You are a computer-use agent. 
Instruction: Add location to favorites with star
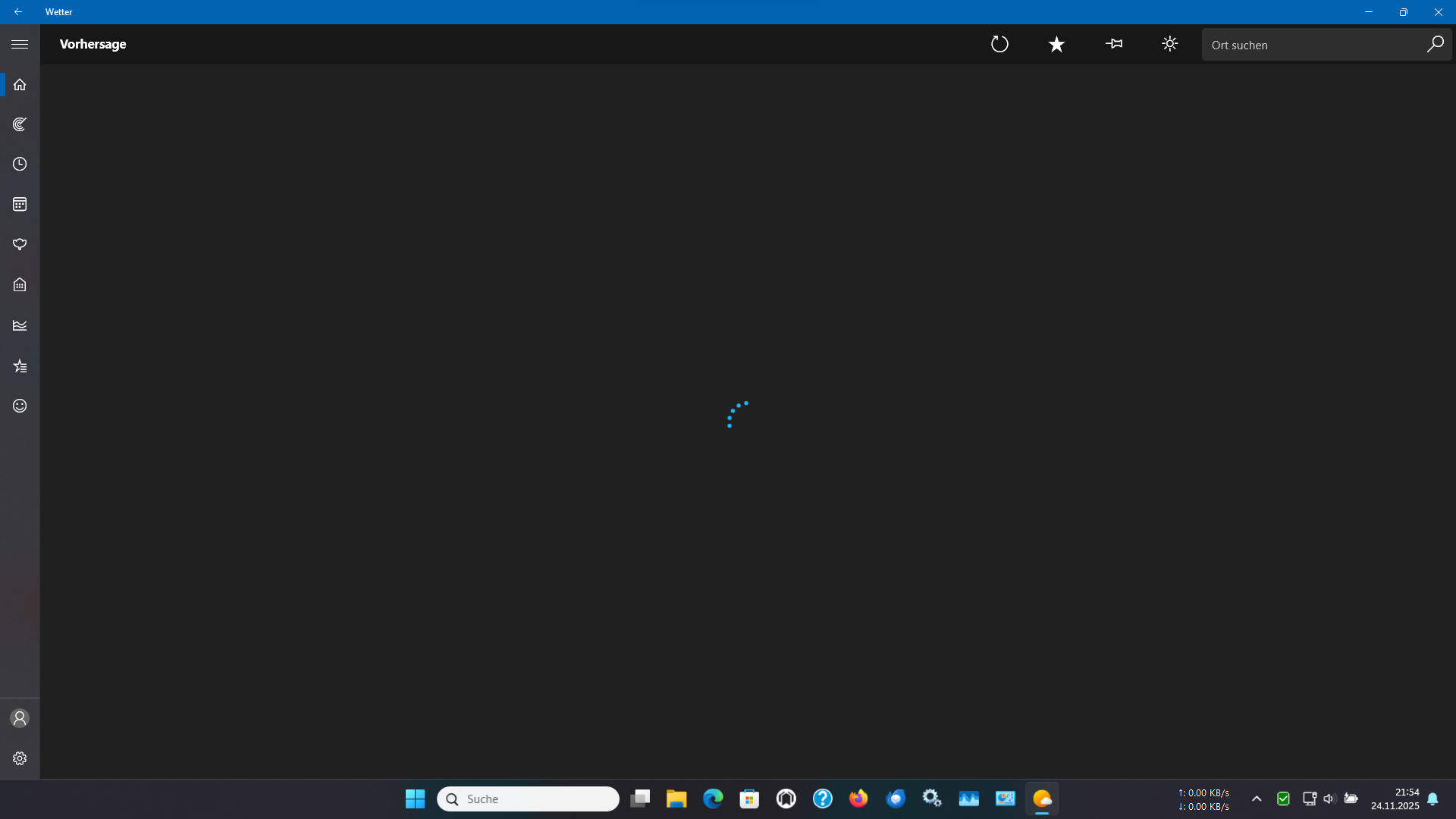1056,44
